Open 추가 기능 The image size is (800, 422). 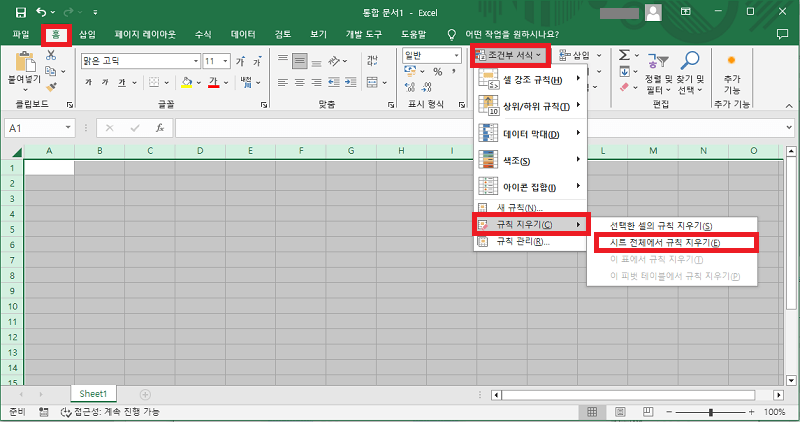click(x=732, y=73)
